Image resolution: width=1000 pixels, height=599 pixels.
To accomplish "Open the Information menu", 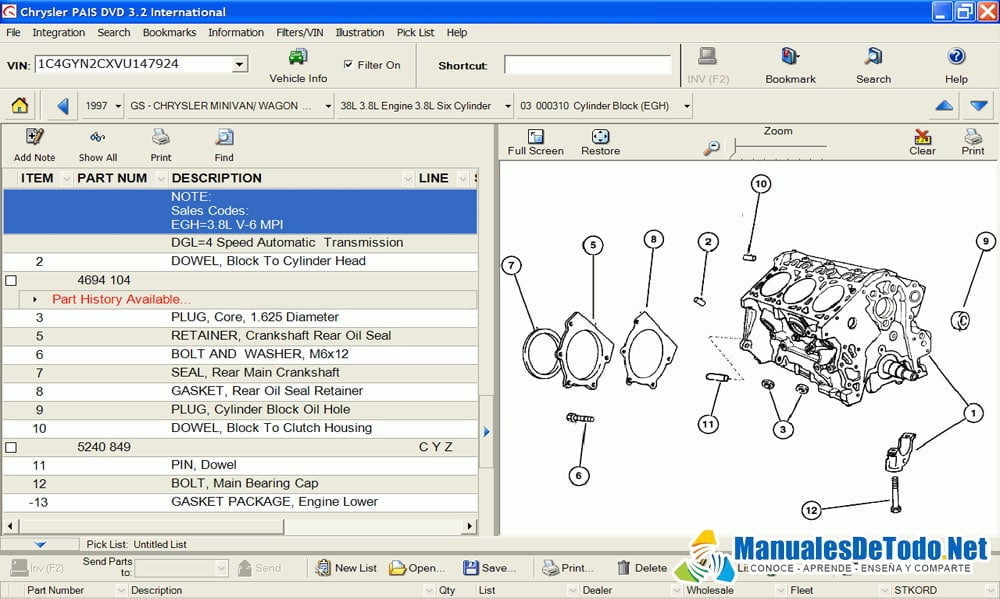I will coord(236,33).
